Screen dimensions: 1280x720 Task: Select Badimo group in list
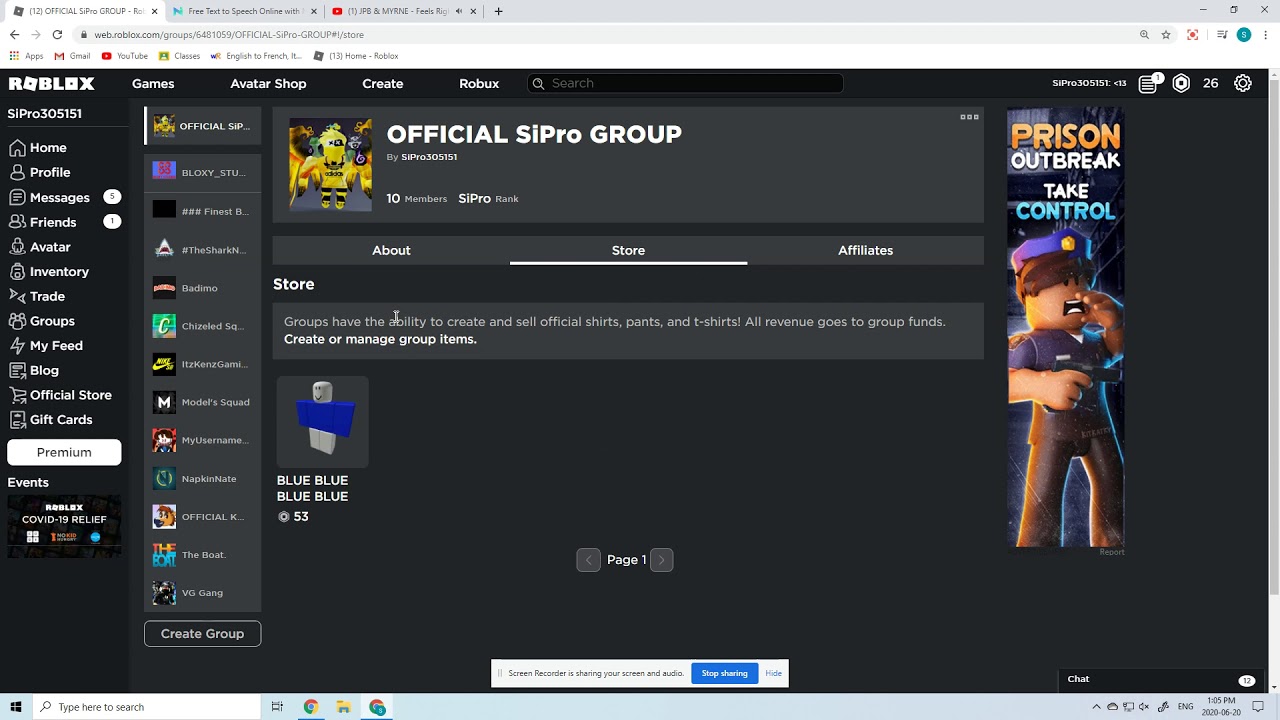click(x=203, y=288)
